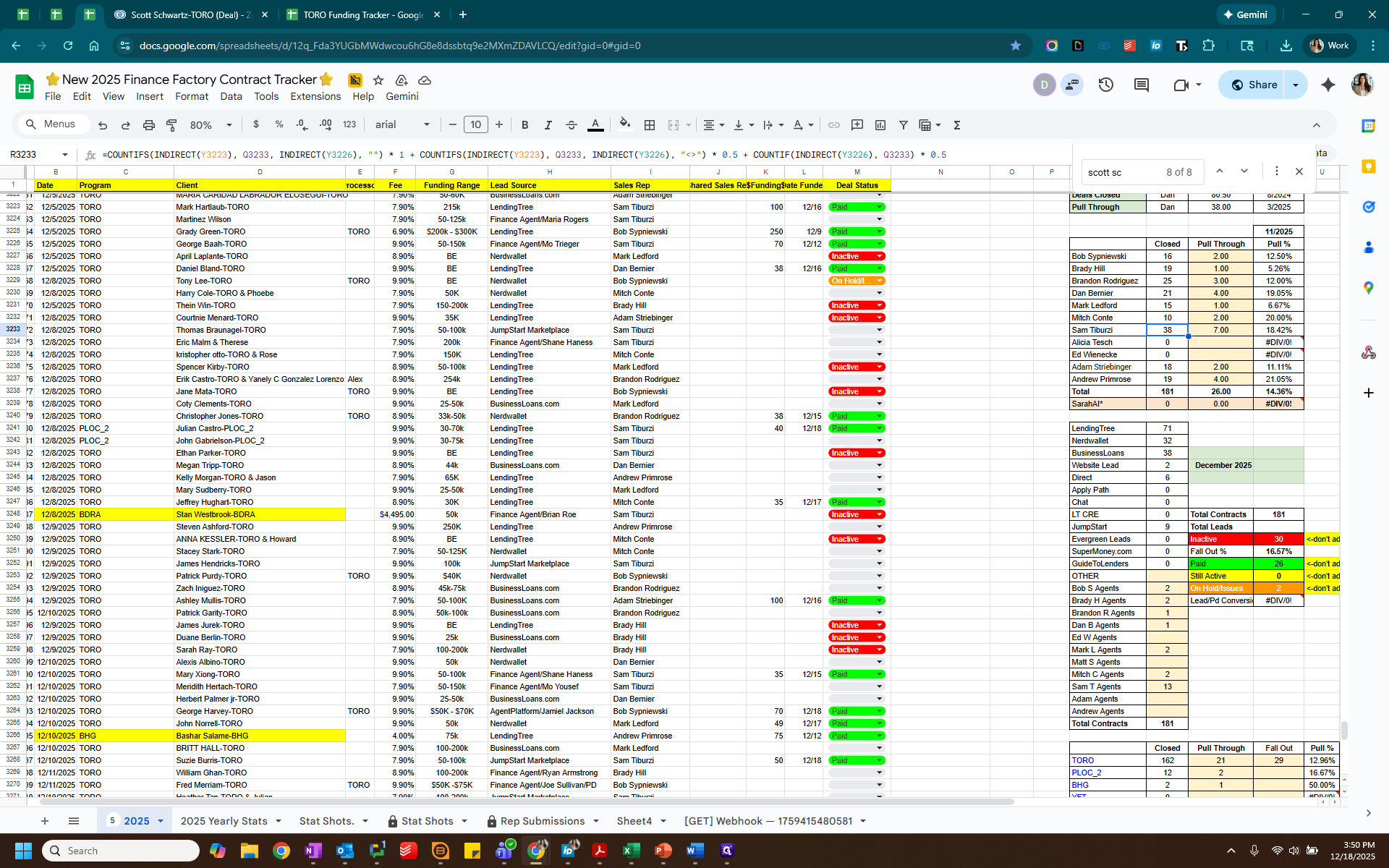Click the insert link icon
This screenshot has width=1389, height=868.
click(x=834, y=125)
